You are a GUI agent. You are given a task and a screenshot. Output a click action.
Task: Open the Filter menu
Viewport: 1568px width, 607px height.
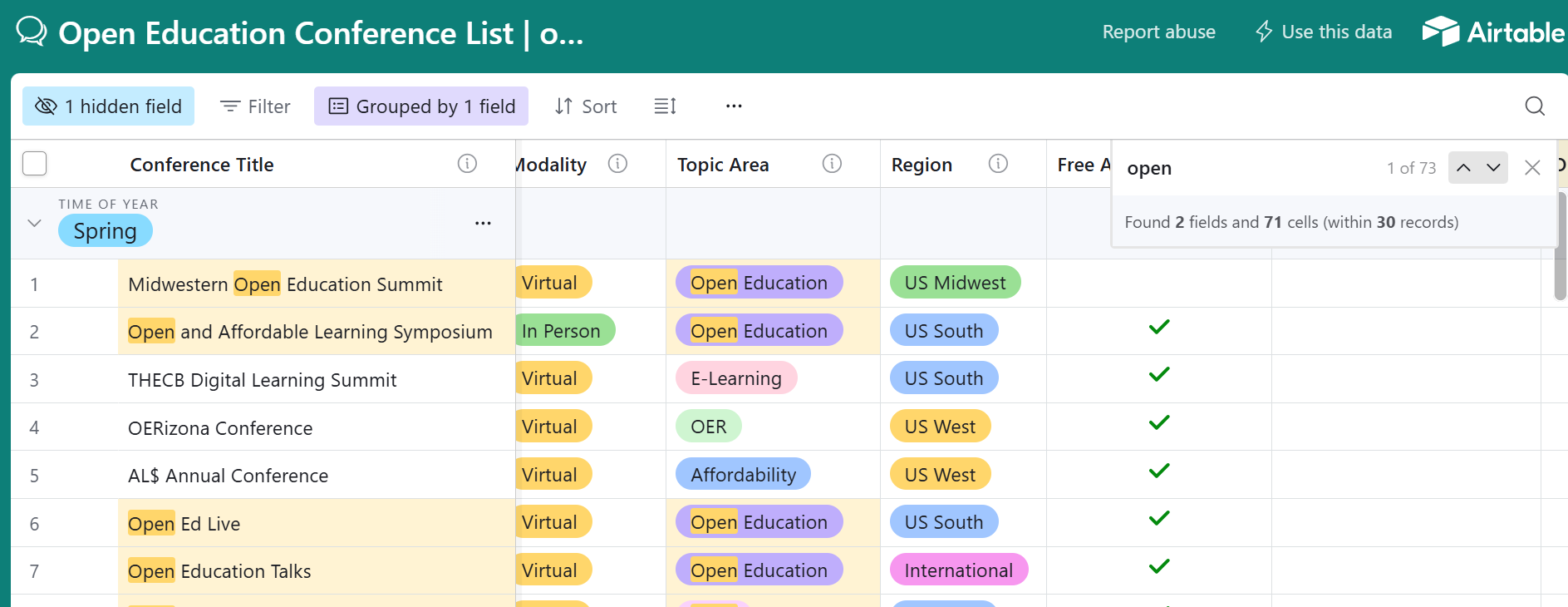tap(255, 106)
